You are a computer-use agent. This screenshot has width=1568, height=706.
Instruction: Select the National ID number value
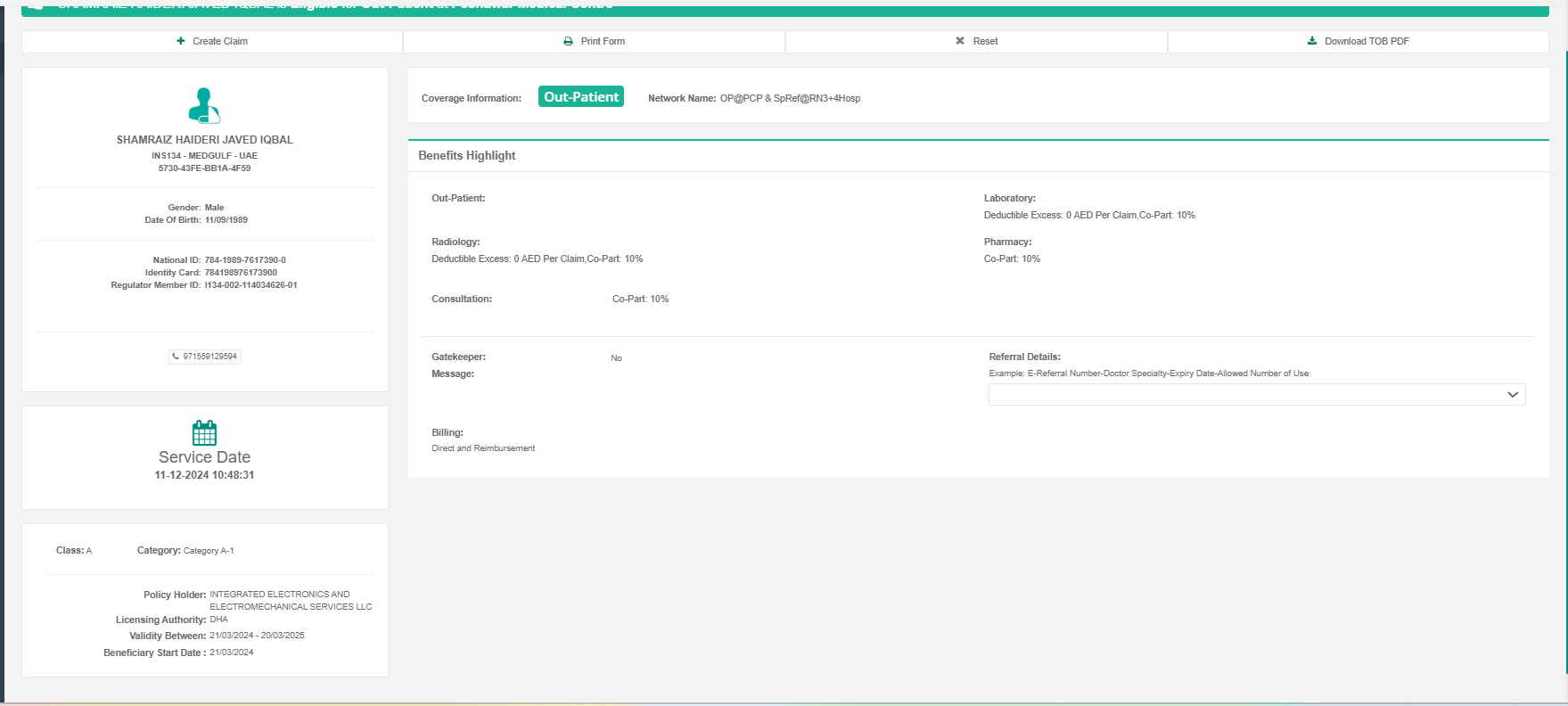pyautogui.click(x=245, y=260)
